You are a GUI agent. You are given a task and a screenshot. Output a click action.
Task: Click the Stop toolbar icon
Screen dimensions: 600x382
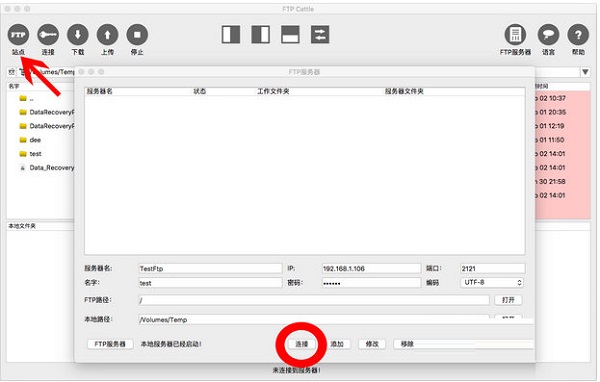(x=137, y=35)
